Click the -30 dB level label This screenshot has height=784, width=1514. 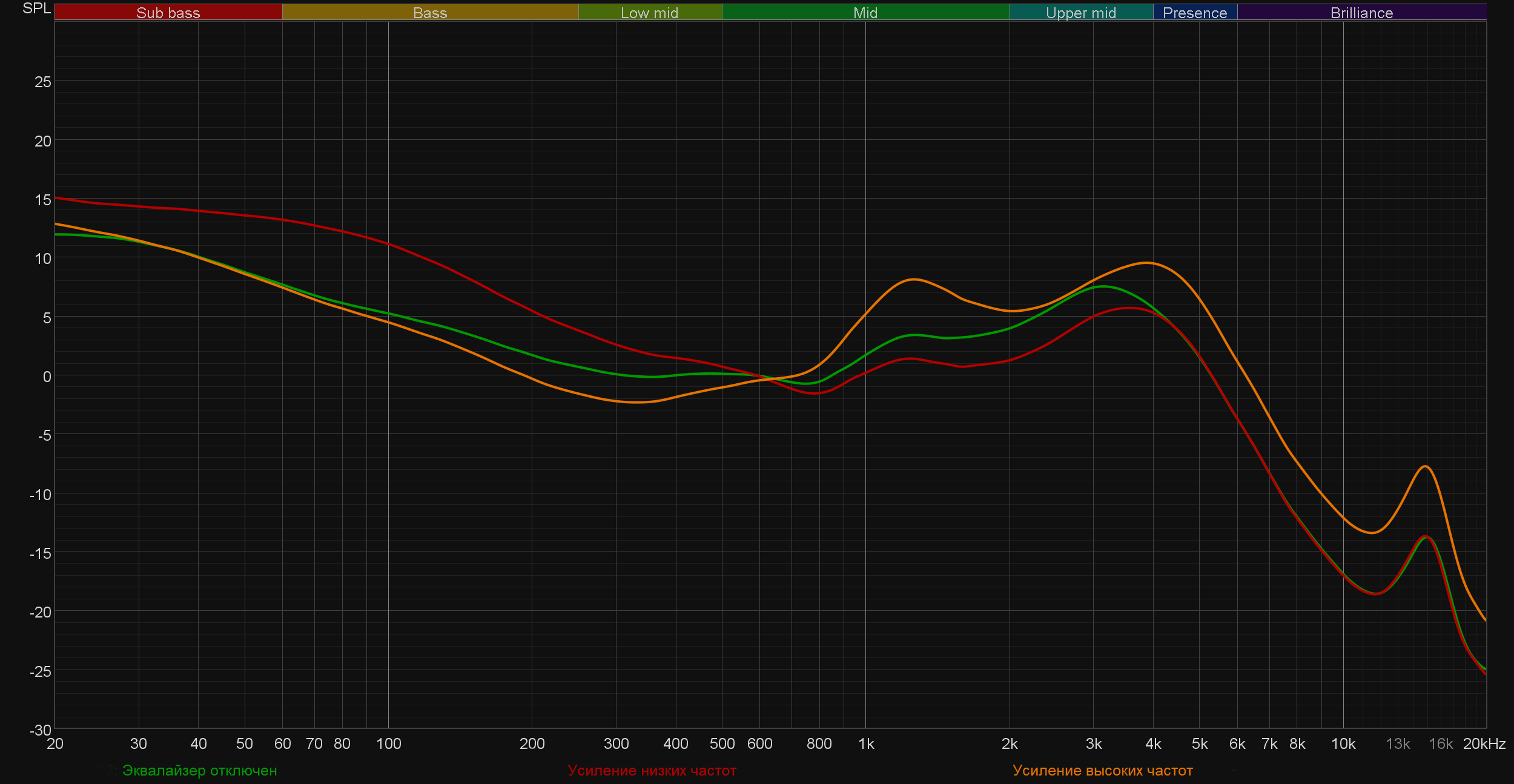click(x=40, y=730)
